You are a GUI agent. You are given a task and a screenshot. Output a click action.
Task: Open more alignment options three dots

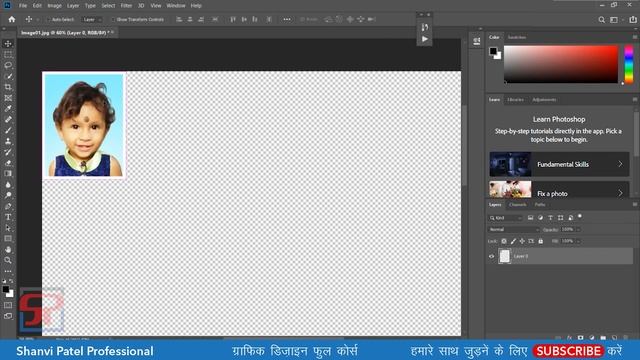point(287,19)
